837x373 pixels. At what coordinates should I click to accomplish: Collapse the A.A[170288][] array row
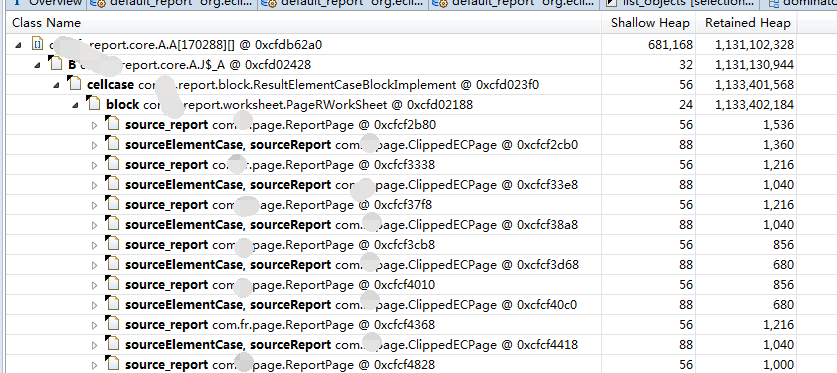click(x=18, y=45)
